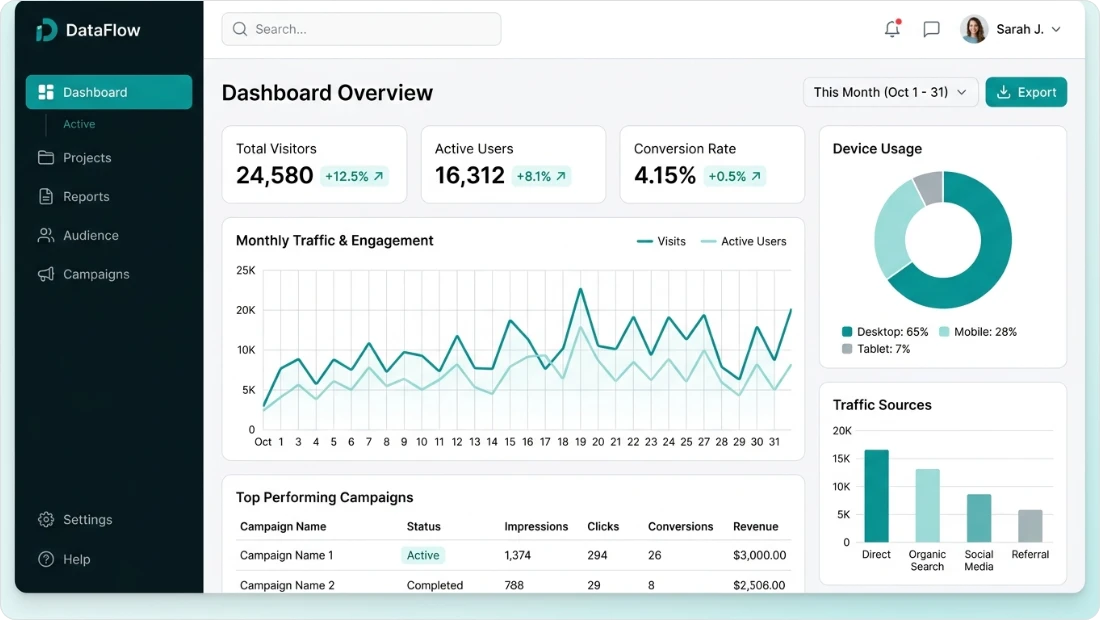Click the Audience people icon
1100x620 pixels.
click(46, 236)
